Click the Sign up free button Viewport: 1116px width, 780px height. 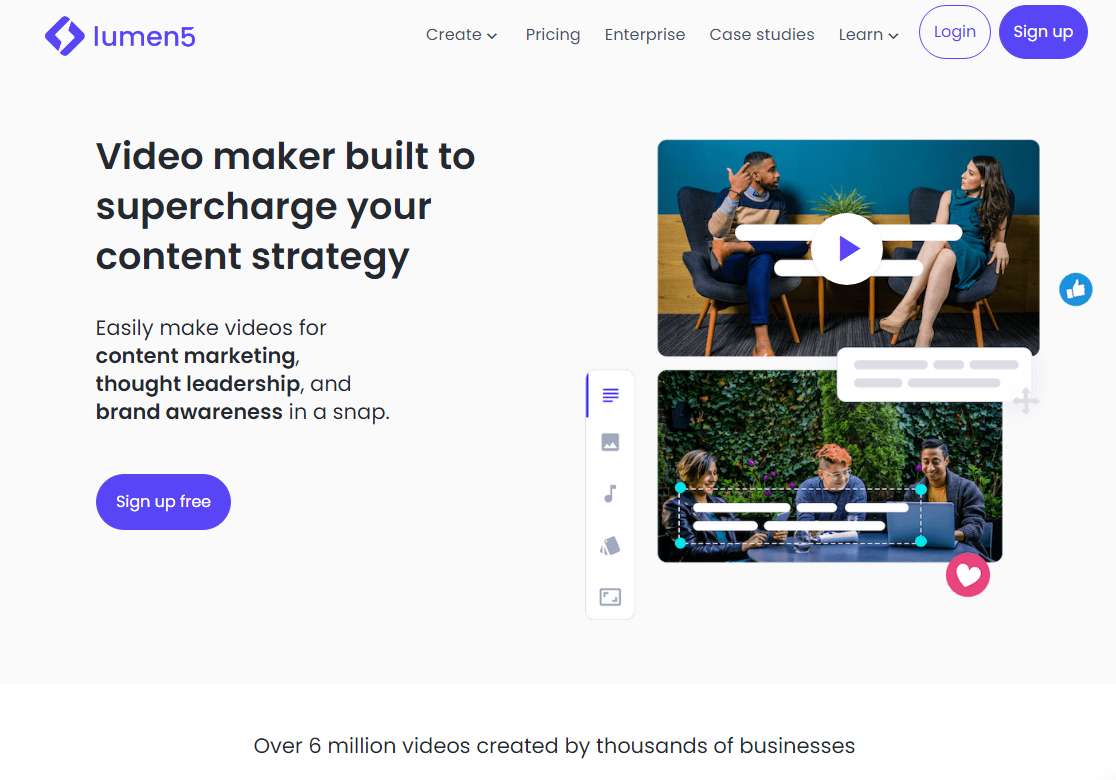point(163,502)
